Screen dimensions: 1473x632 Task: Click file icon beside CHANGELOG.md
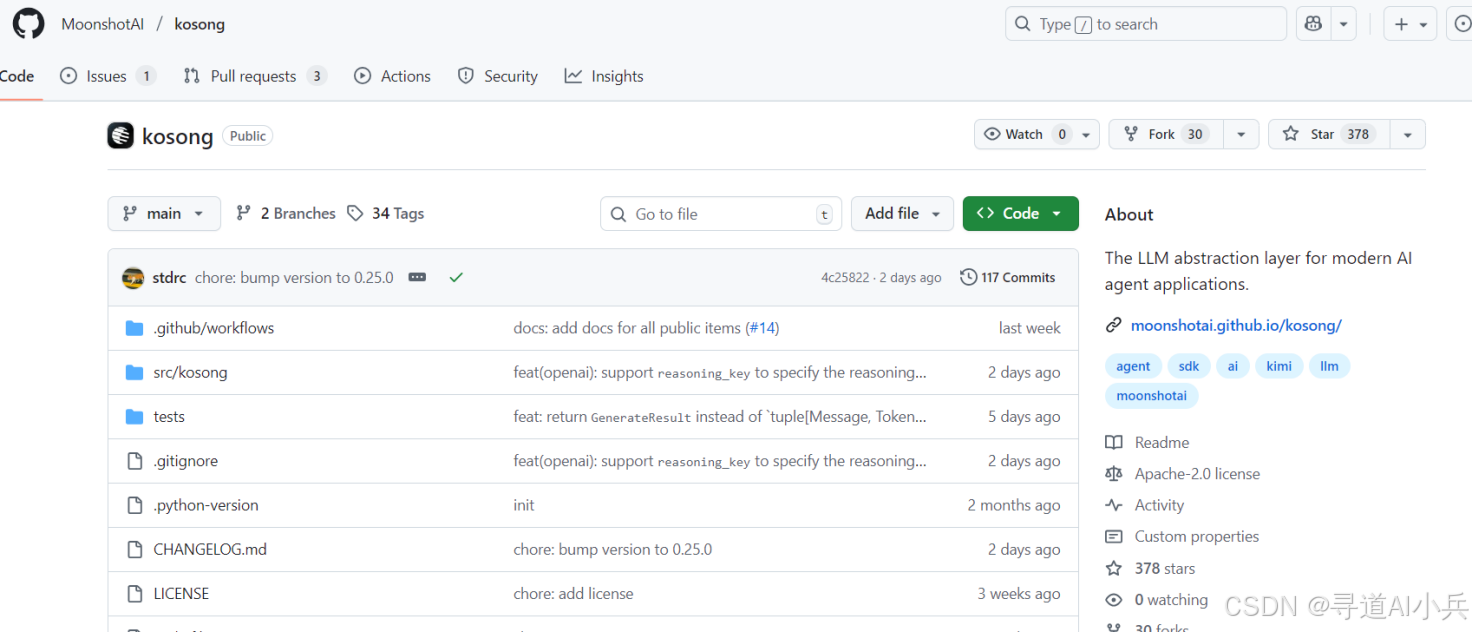coord(135,549)
